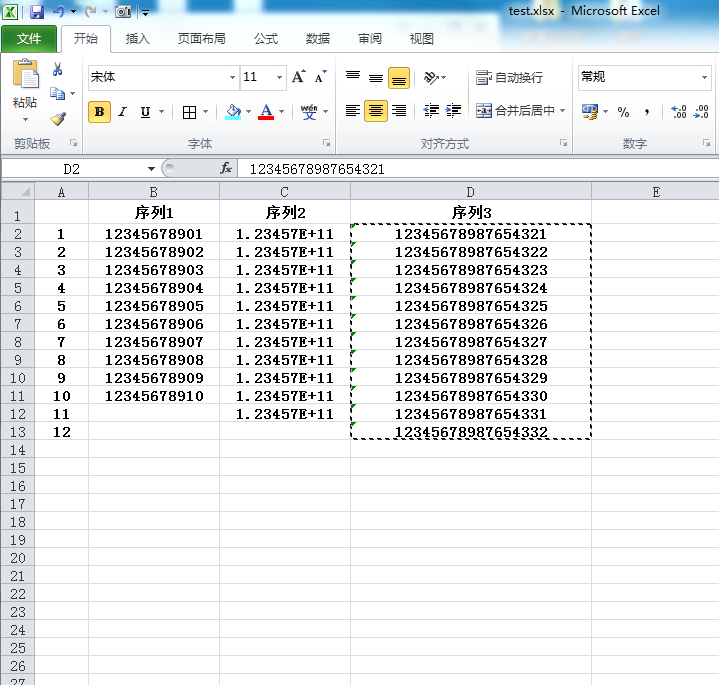
Task: Expand the borders dropdown arrow
Action: click(205, 112)
